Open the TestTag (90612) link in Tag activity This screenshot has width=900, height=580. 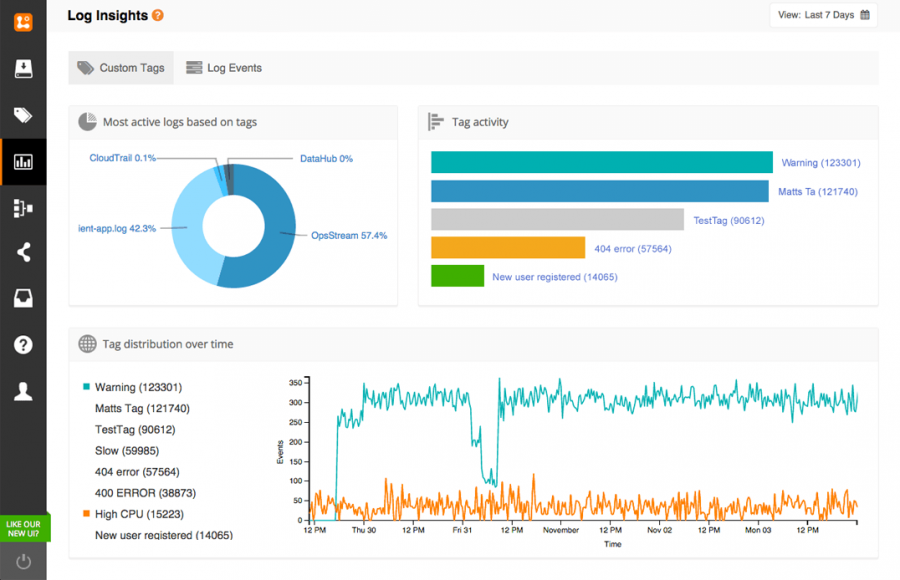click(731, 219)
